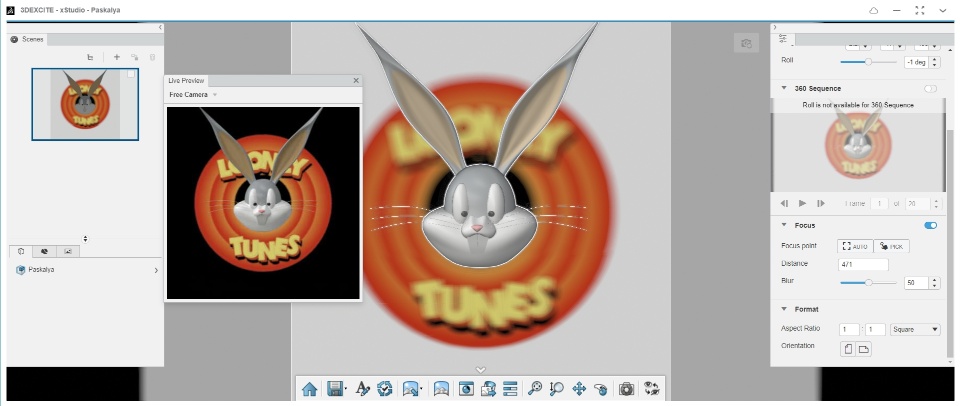Click the image share arrow icon

(x=489, y=388)
